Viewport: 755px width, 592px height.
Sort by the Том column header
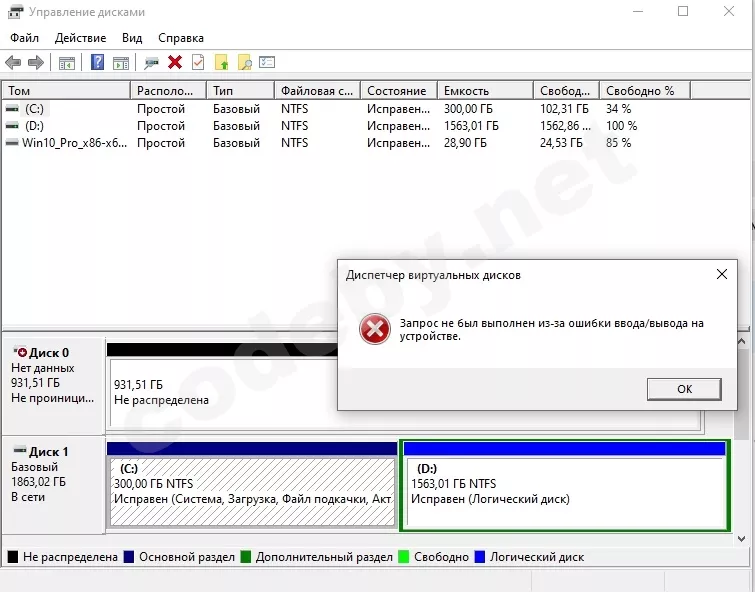66,91
